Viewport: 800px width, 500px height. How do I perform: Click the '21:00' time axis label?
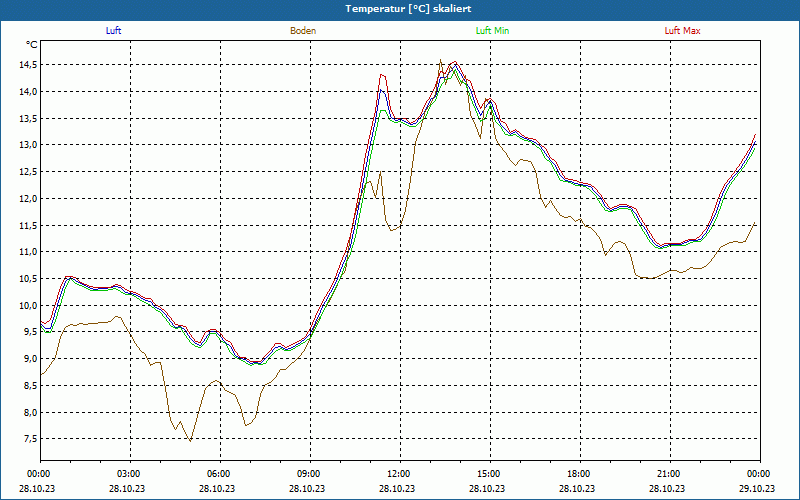pos(669,474)
